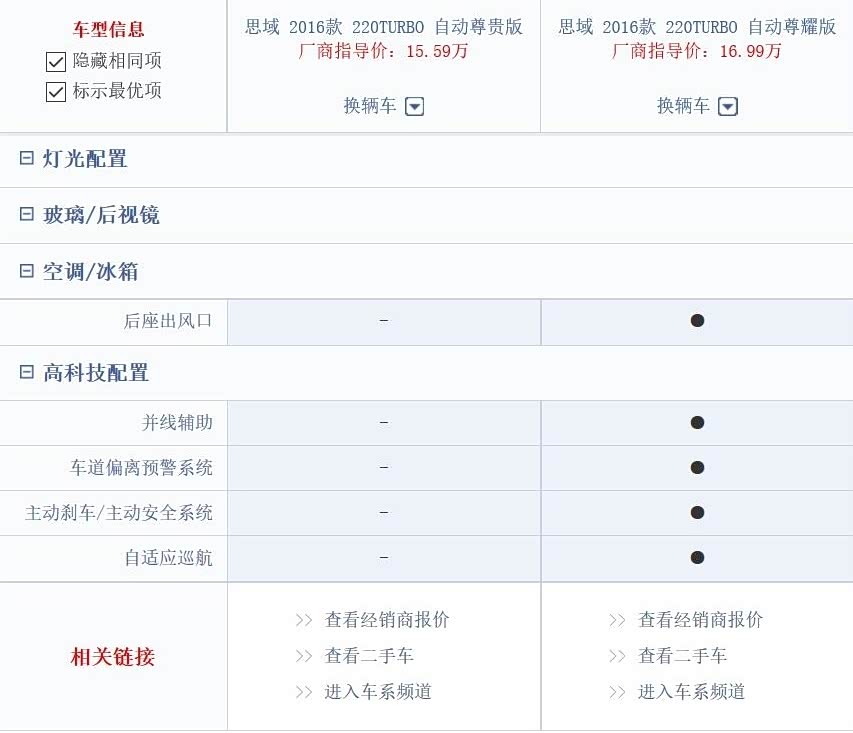Click the 后座出风口 equipped dot for 尊耀版
Viewport: 853px width, 733px height.
click(x=697, y=321)
